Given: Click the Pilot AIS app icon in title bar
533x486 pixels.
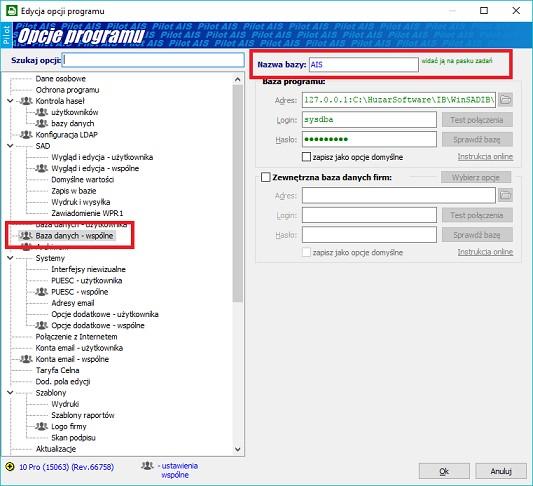Looking at the screenshot, I should point(12,11).
